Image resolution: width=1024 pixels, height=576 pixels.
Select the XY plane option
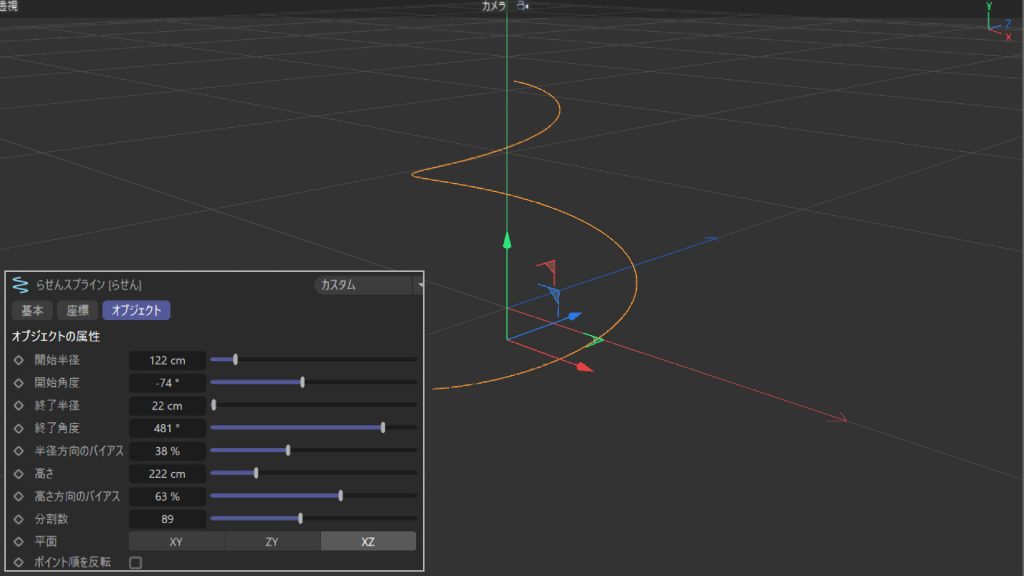[176, 541]
